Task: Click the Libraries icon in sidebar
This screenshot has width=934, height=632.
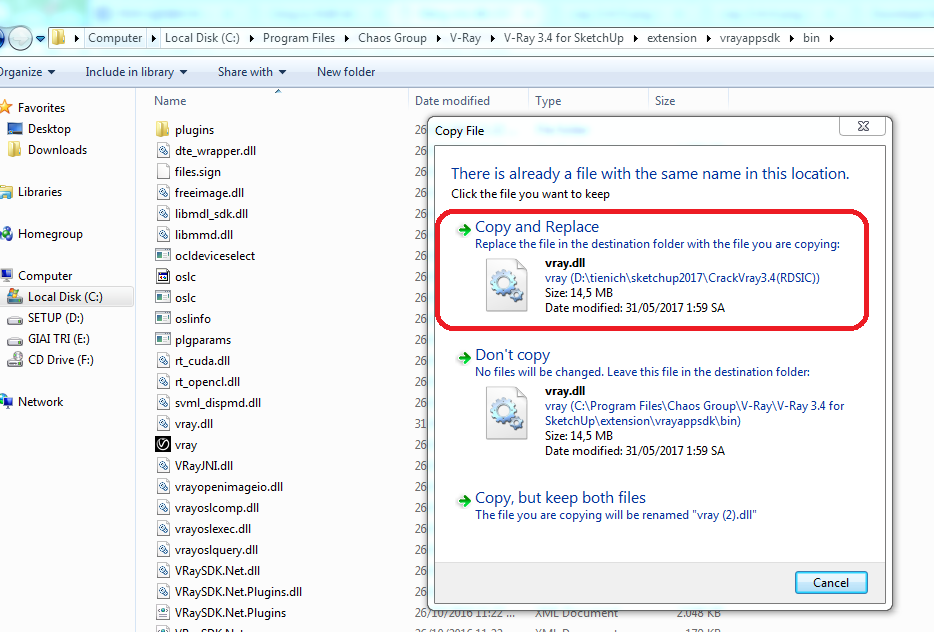Action: 7,192
